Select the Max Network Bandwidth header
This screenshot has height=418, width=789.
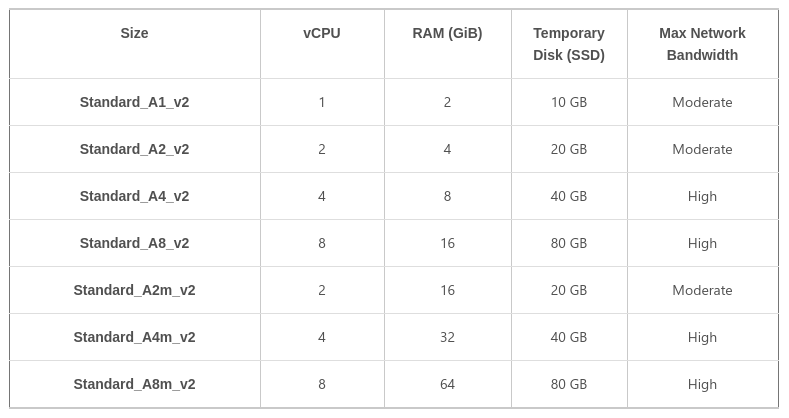click(702, 44)
